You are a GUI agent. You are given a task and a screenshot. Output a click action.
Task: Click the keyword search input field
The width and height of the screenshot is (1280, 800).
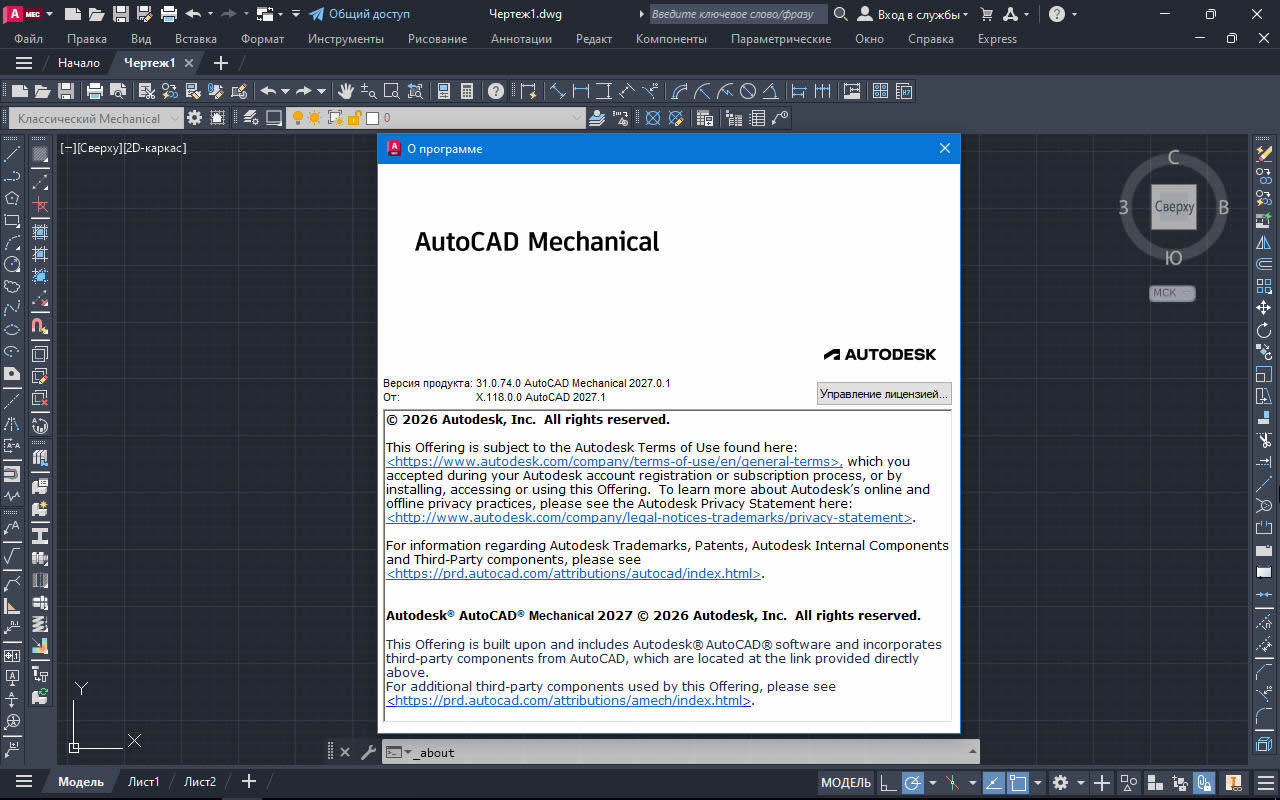coord(738,14)
